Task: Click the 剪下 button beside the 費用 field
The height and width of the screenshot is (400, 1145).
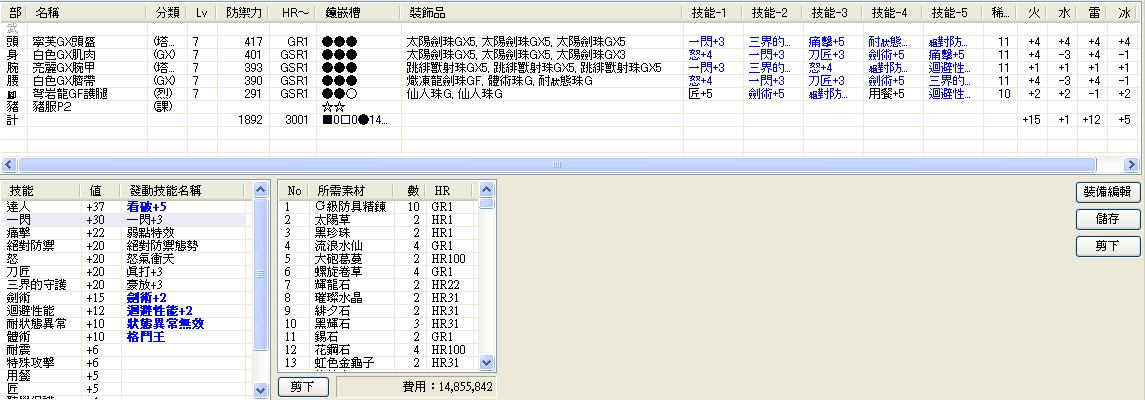Action: [302, 386]
